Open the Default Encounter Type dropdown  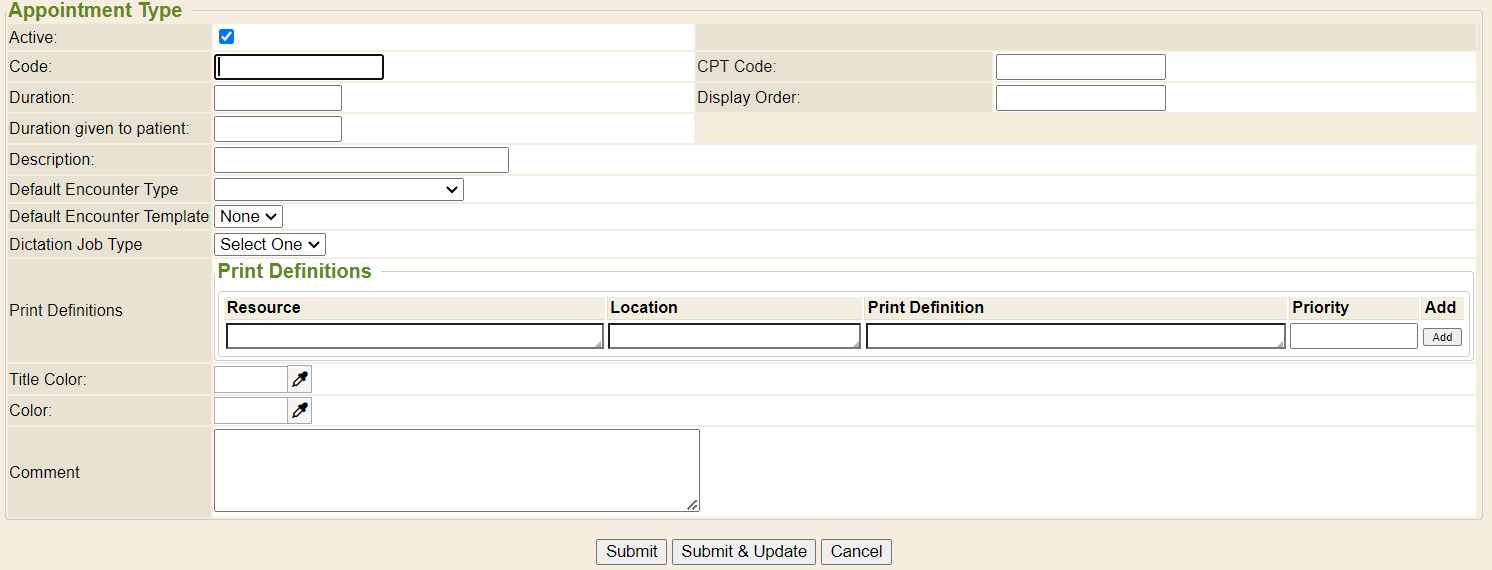coord(338,189)
